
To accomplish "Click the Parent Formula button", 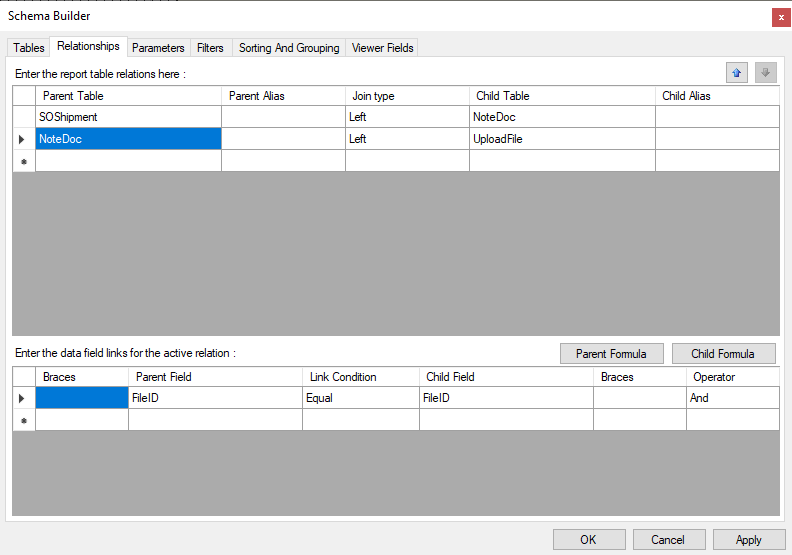I will click(x=611, y=353).
